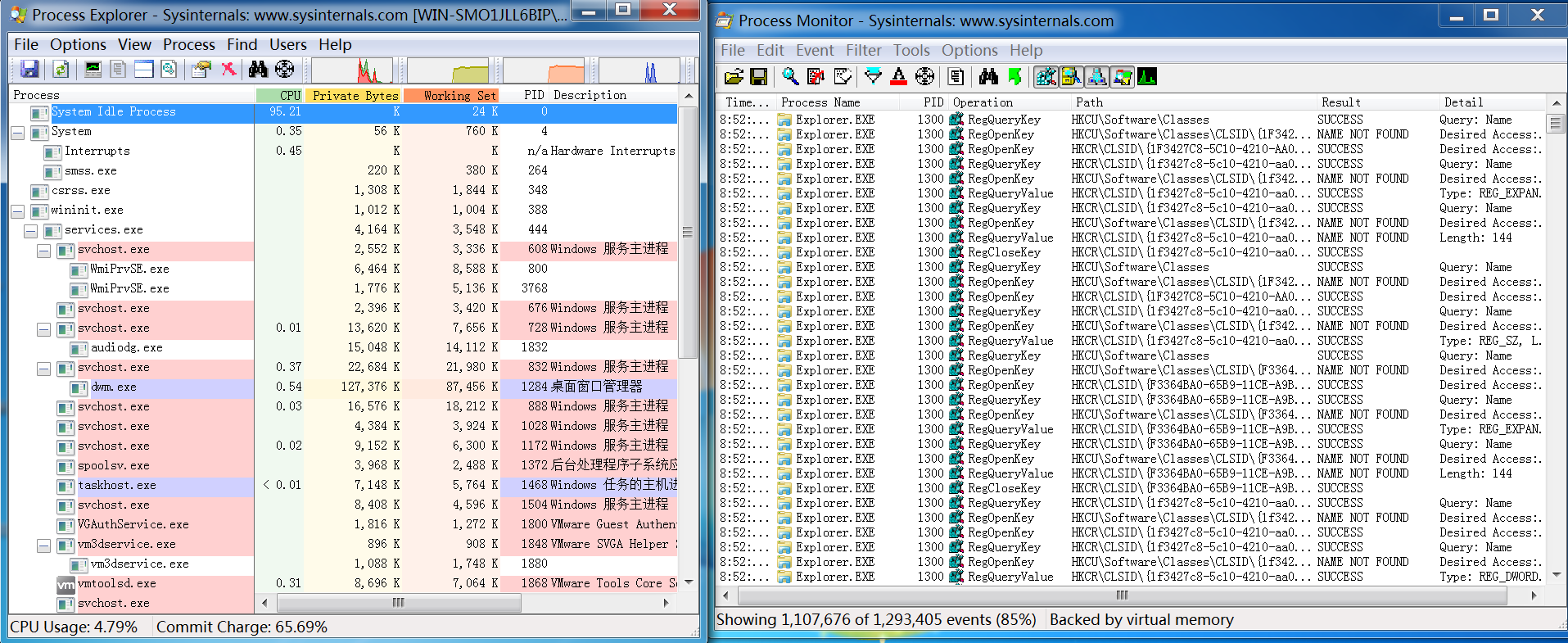Click Process Explorer vertical scrollbar thumb

pos(688,233)
